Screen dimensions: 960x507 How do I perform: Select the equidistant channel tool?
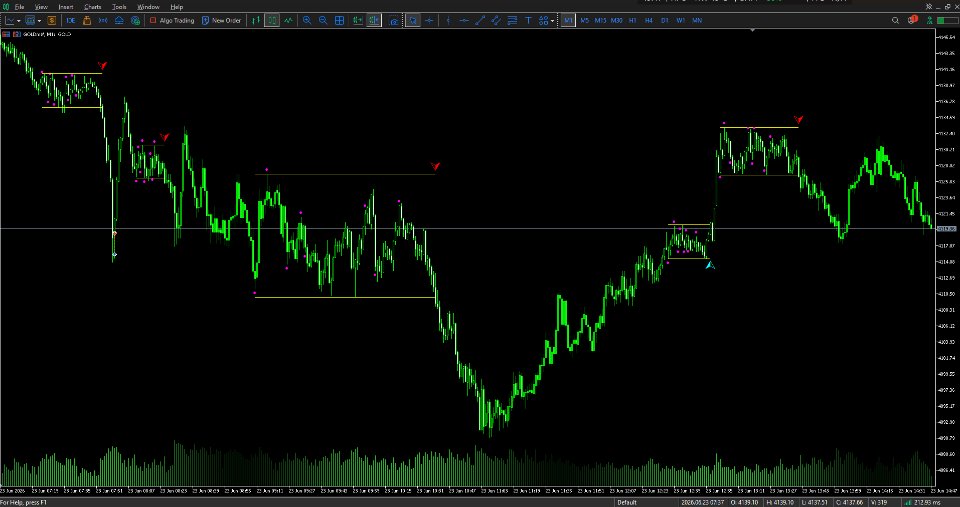point(496,20)
